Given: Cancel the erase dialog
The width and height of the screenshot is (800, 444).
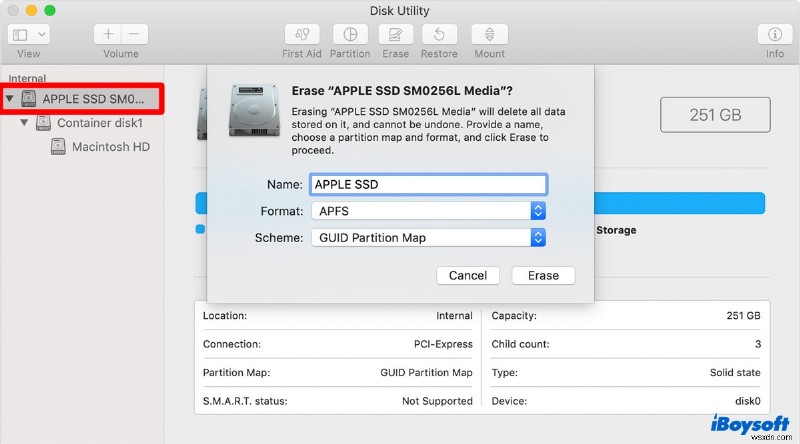Looking at the screenshot, I should [468, 276].
